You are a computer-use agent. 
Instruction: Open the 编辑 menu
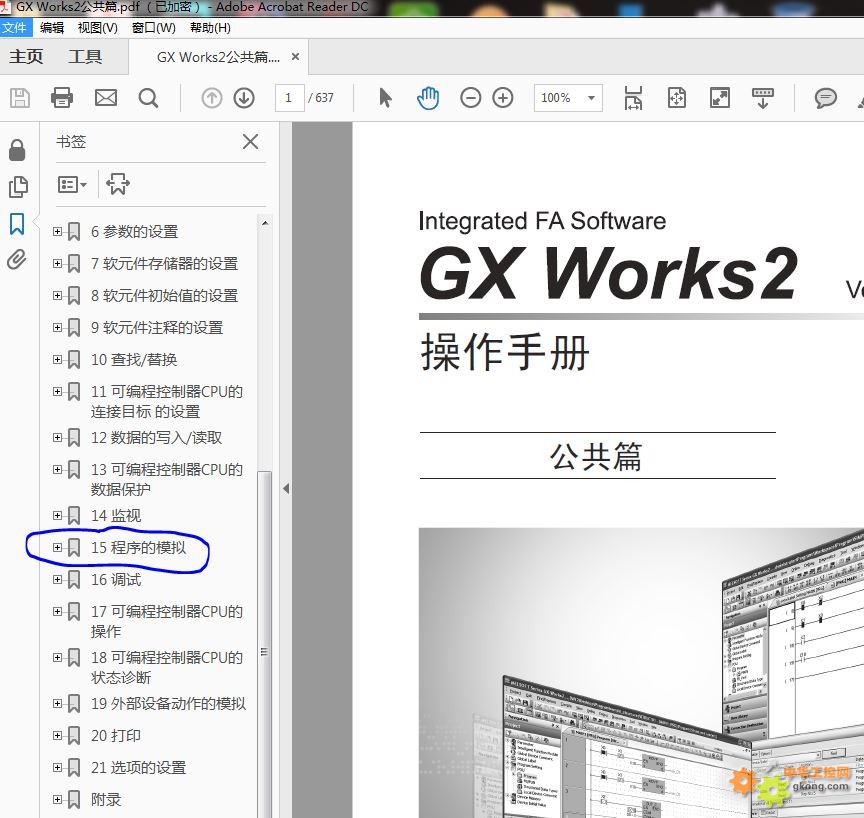(x=52, y=28)
